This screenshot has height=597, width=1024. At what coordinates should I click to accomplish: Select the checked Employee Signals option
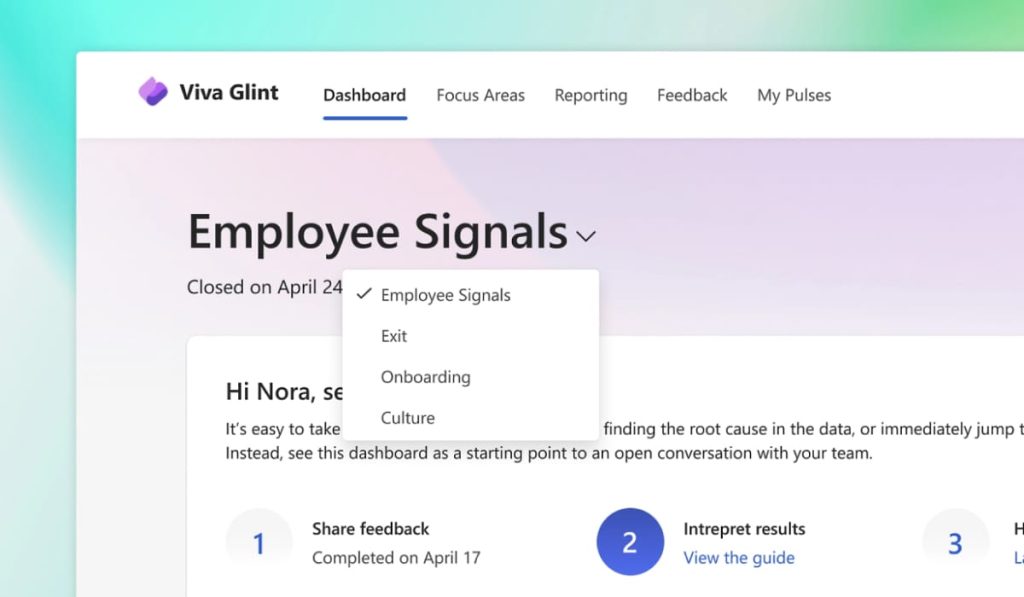470,295
